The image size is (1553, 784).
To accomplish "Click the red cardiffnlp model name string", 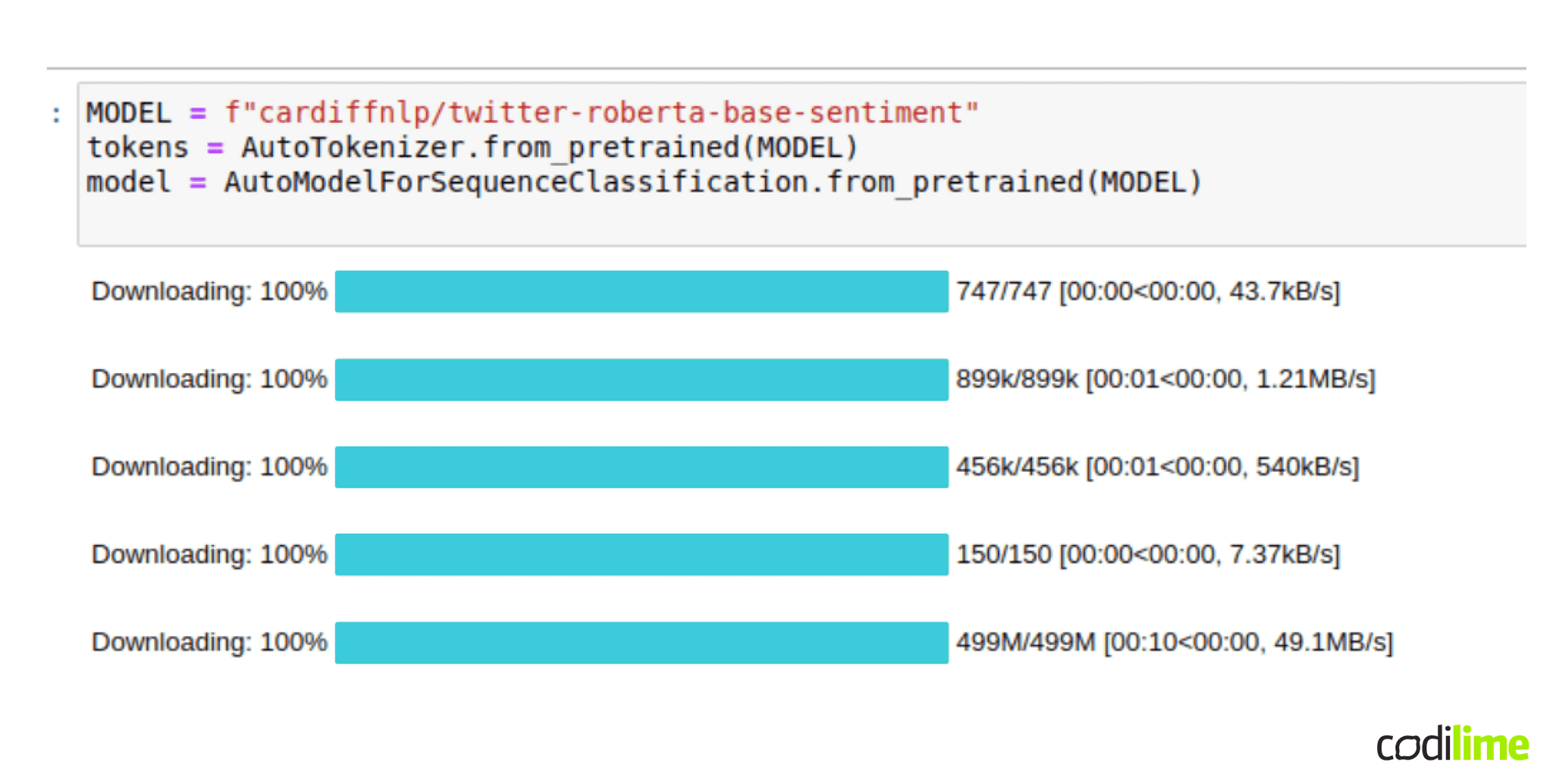I will pos(601,113).
